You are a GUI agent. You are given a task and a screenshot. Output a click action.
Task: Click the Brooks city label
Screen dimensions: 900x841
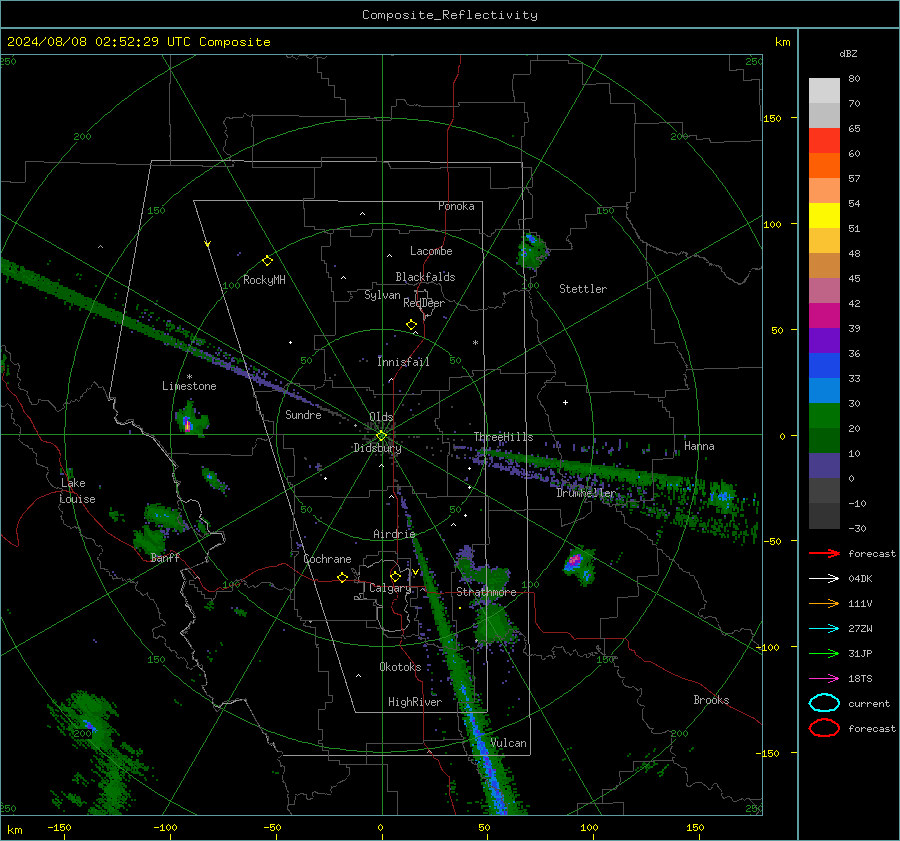[x=711, y=700]
